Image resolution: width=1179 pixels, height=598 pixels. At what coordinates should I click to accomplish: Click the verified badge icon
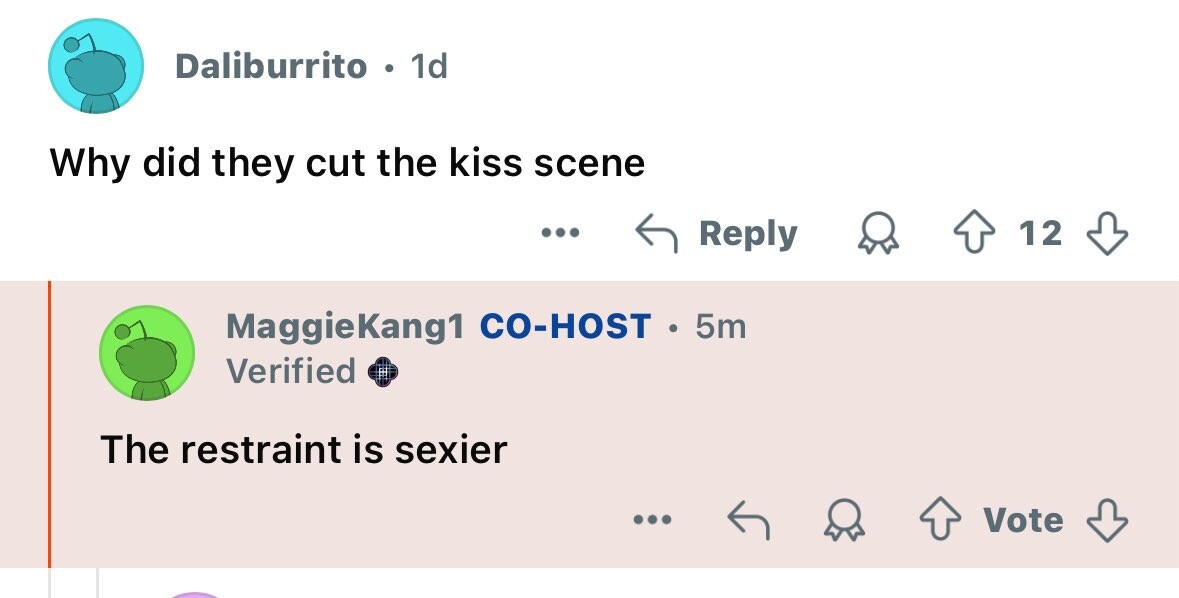[x=384, y=372]
